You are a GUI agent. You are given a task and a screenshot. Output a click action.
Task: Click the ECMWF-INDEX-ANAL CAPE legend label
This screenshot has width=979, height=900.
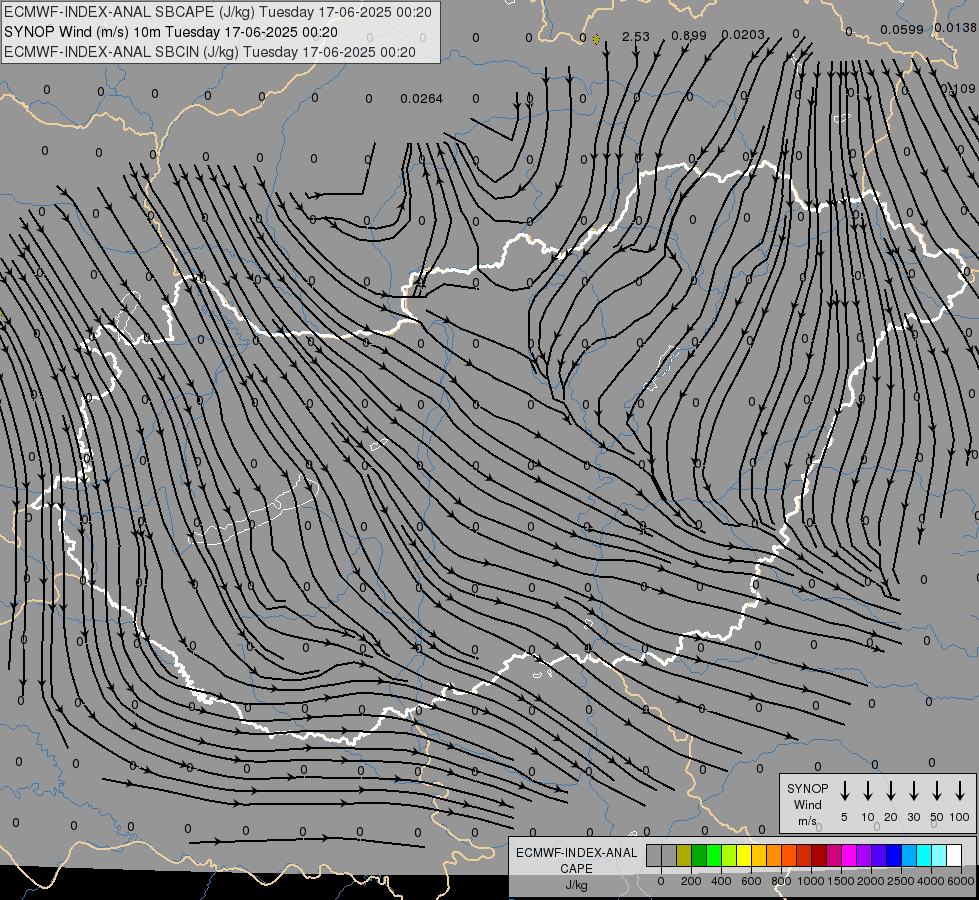click(x=576, y=861)
